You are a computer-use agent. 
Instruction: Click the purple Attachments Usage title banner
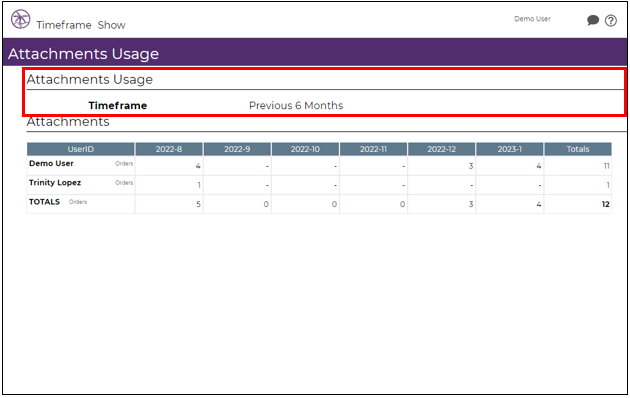315,52
